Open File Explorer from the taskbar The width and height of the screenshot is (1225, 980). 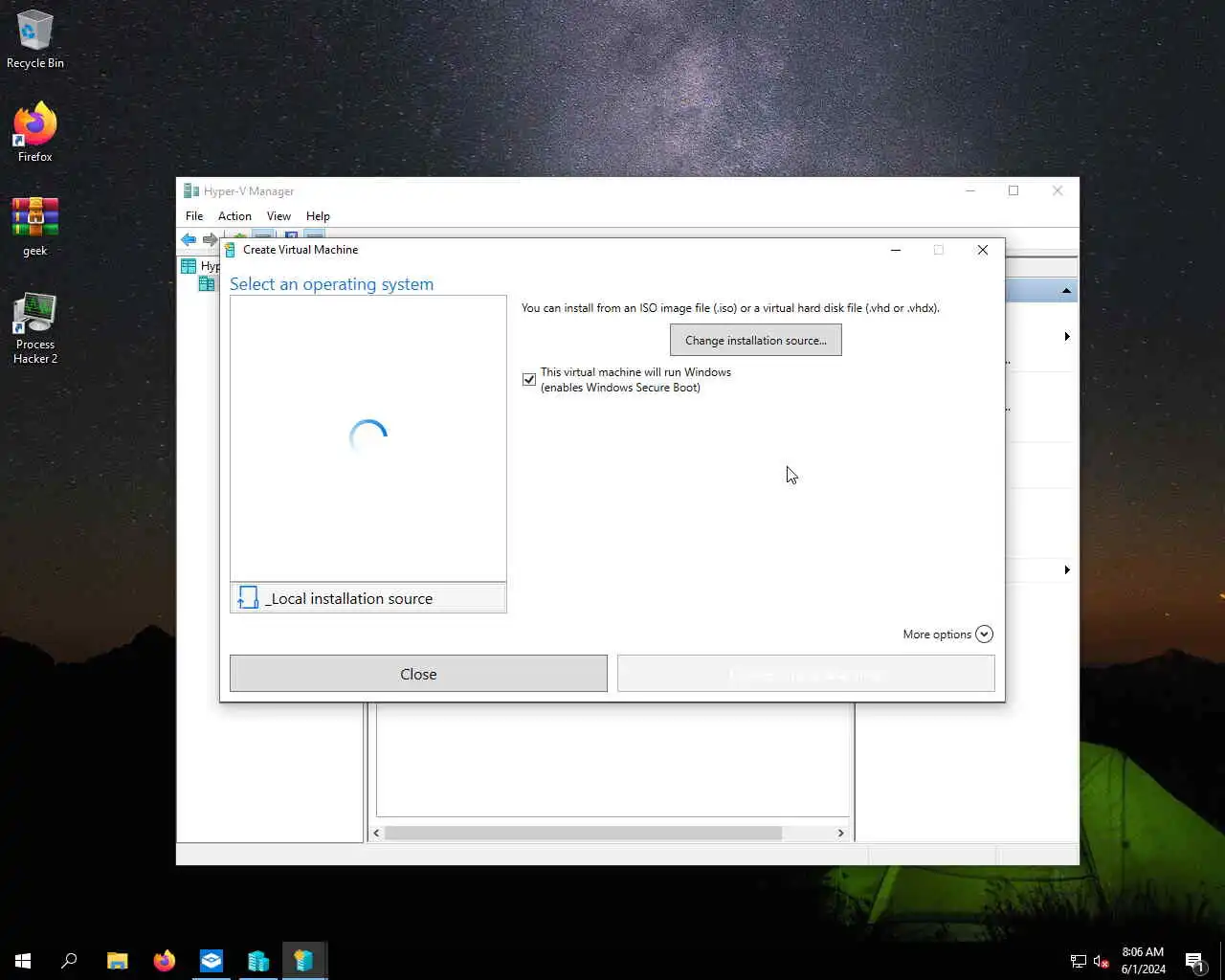117,960
